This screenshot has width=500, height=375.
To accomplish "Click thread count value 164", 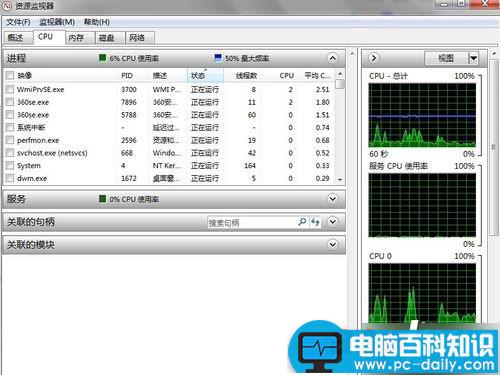I will pyautogui.click(x=250, y=165).
